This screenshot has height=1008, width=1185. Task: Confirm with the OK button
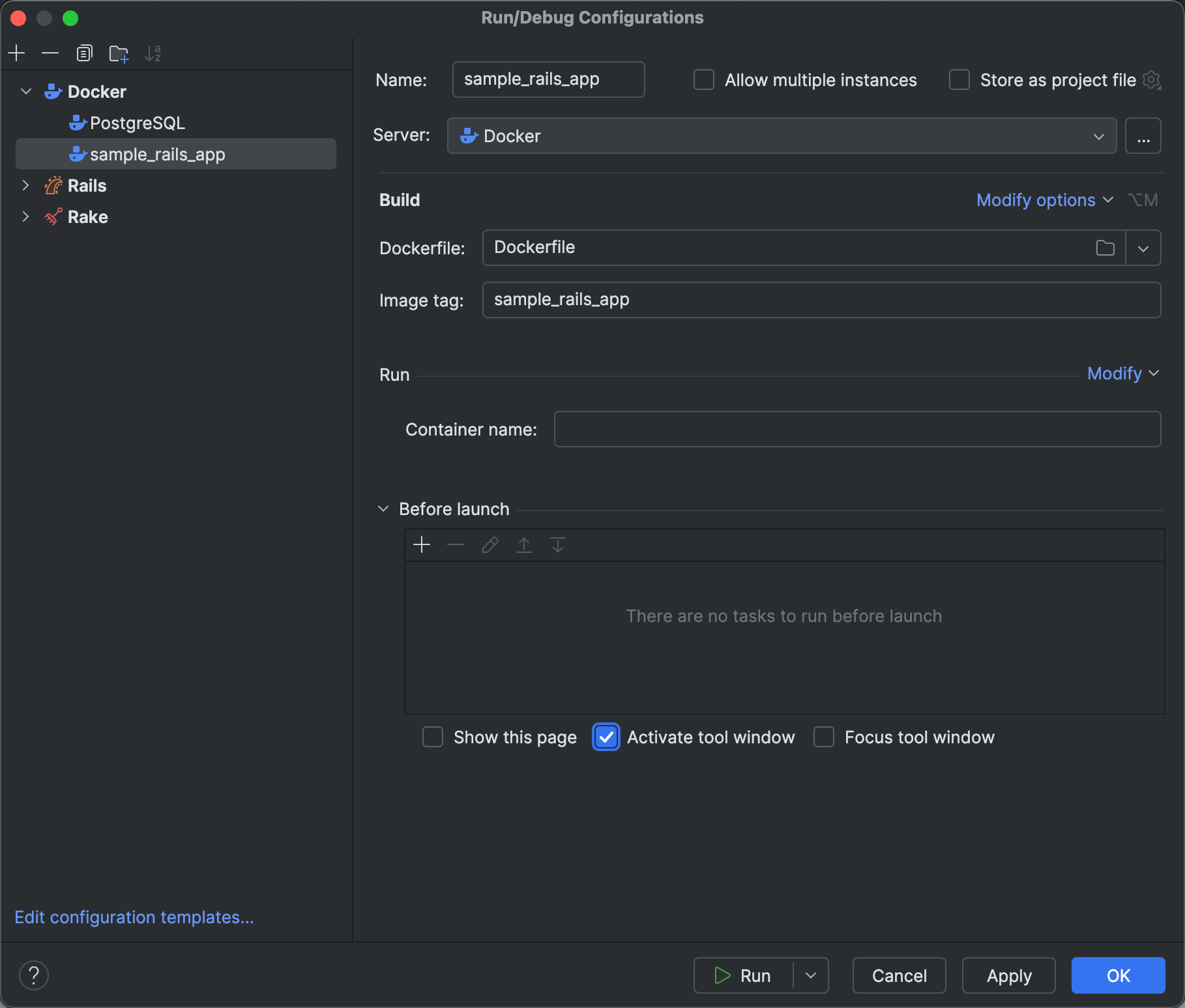(x=1119, y=975)
